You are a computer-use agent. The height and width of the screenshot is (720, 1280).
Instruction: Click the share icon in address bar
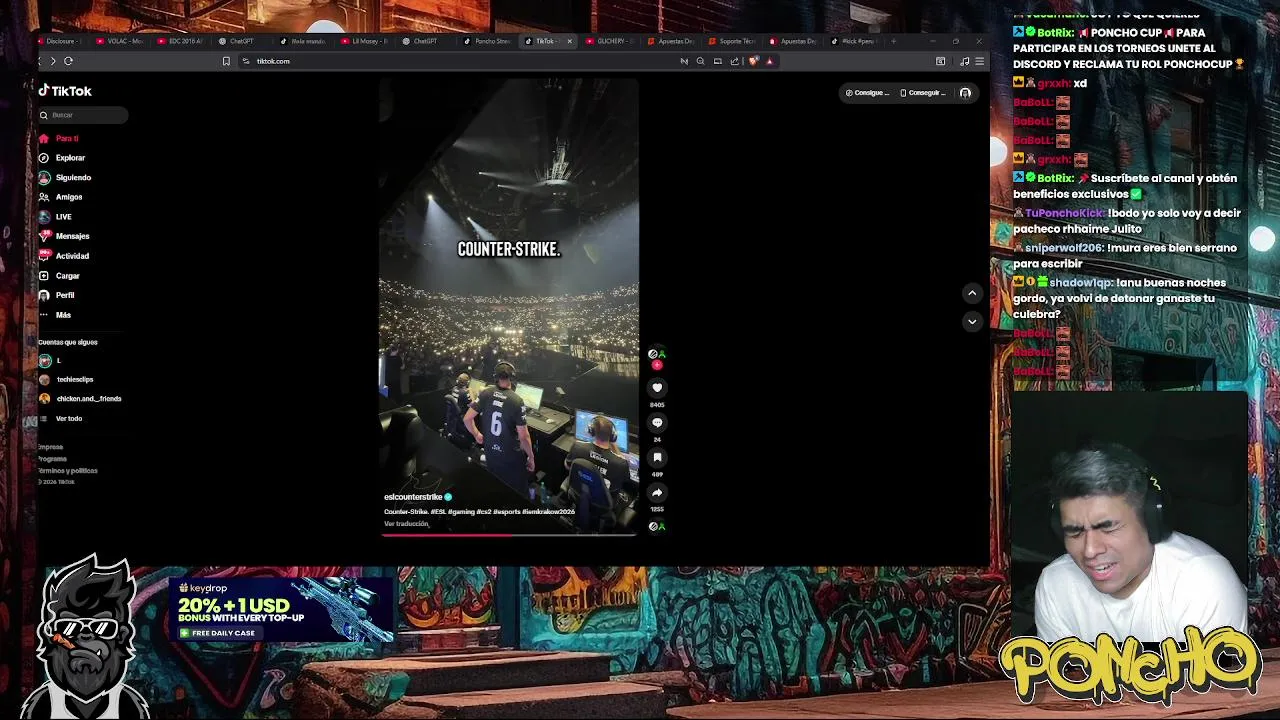pyautogui.click(x=734, y=61)
